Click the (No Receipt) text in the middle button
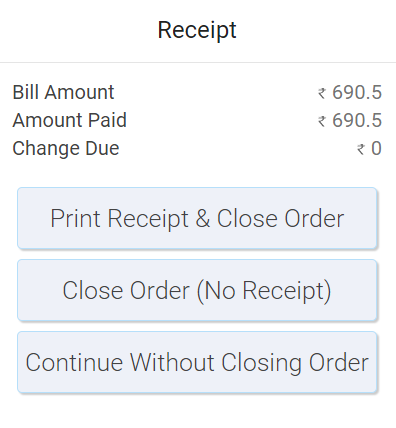Screen dimensions: 396x428 pyautogui.click(x=264, y=291)
